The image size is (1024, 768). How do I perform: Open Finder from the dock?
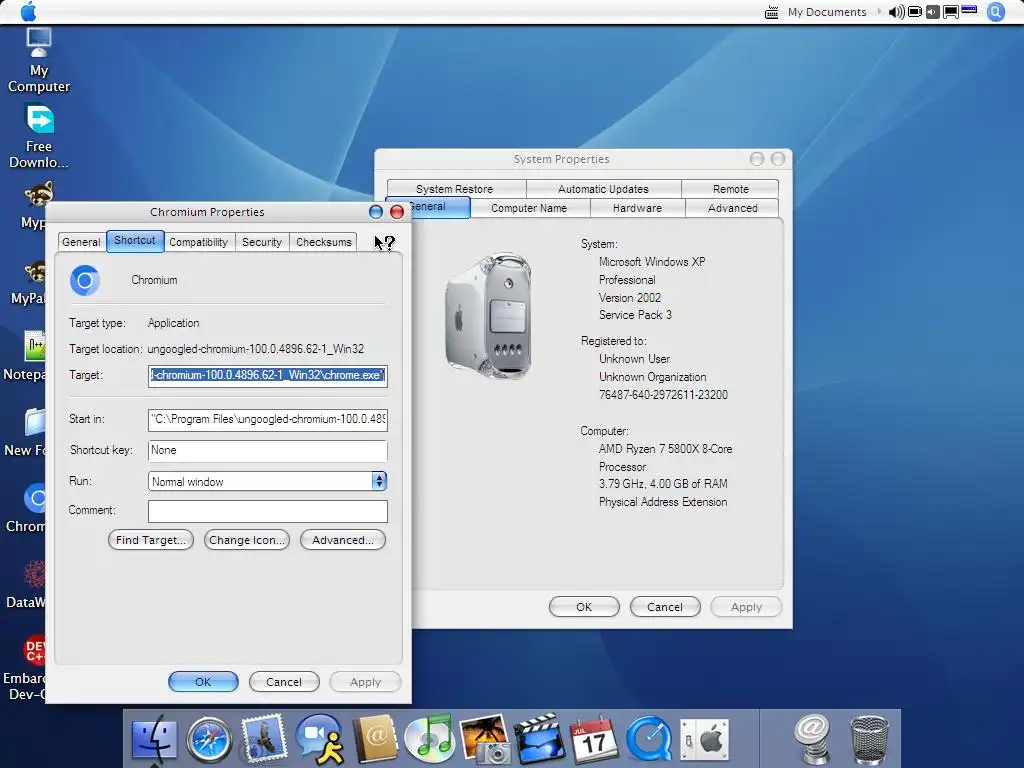154,740
